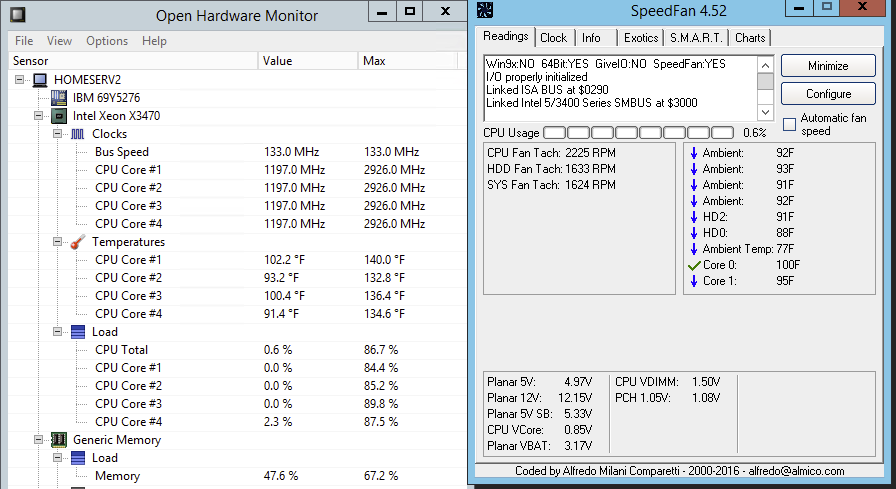
Task: Click the Planar VBAT 3.17V reading
Action: click(539, 446)
